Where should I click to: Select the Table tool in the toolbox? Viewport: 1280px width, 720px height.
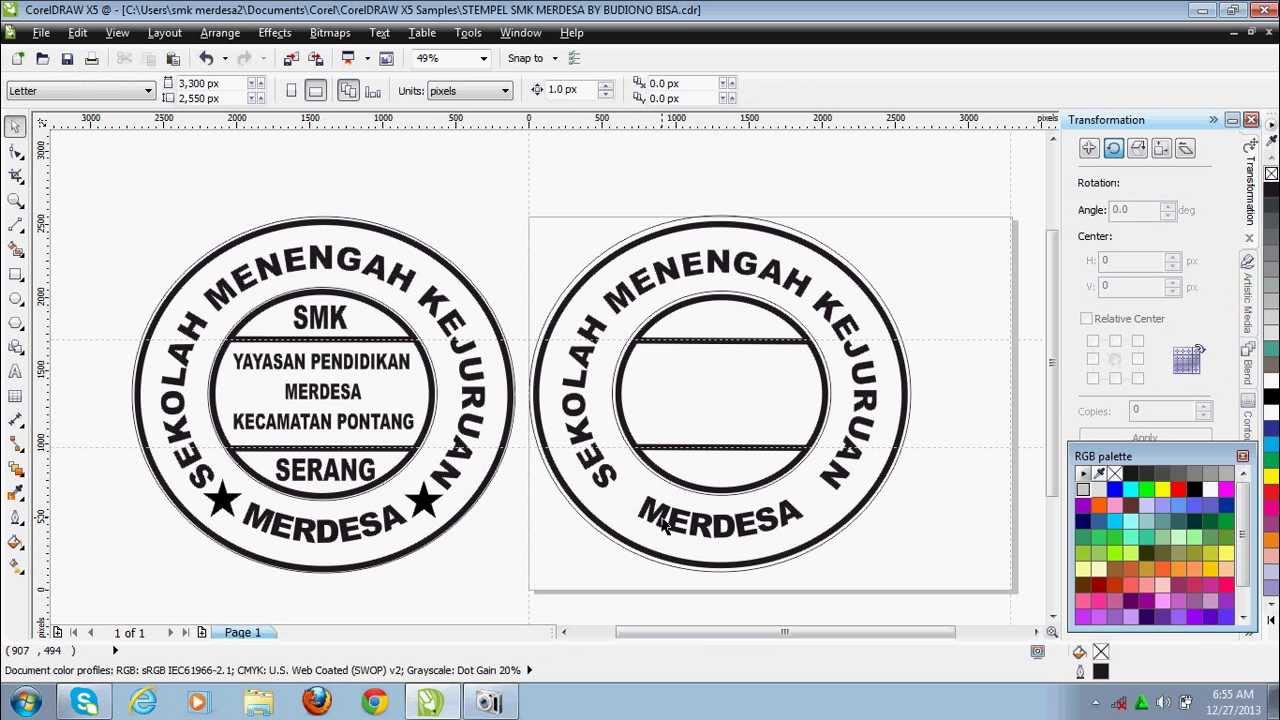[15, 396]
